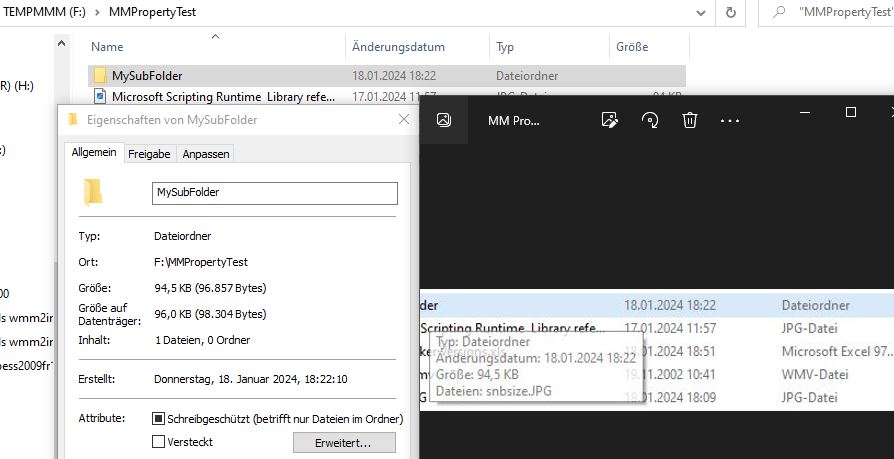Enable the Versteckt checkbox
Image resolution: width=894 pixels, height=459 pixels.
(x=159, y=442)
